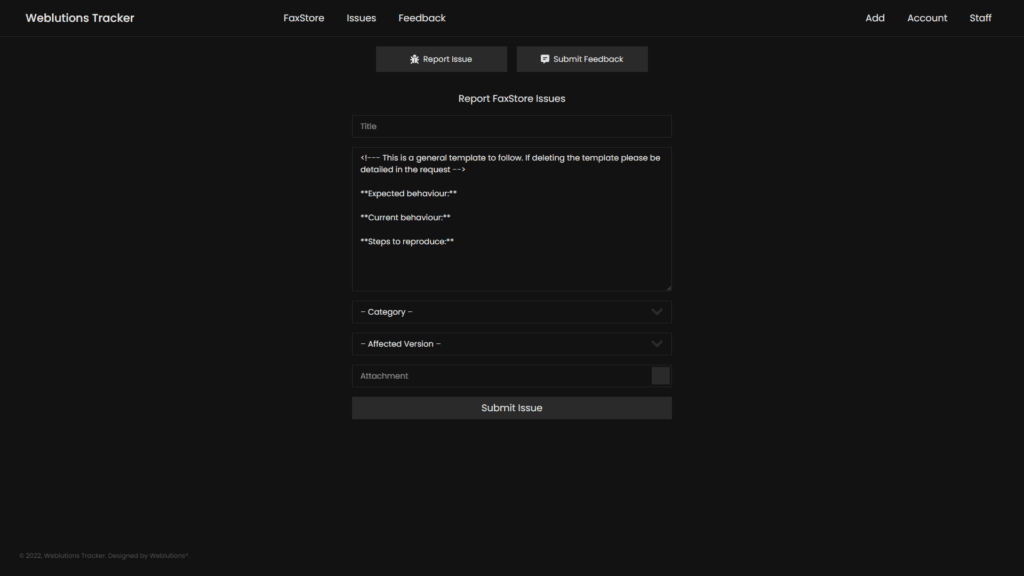Expand the Affected Version dropdown chevron
The width and height of the screenshot is (1024, 576).
click(x=657, y=343)
